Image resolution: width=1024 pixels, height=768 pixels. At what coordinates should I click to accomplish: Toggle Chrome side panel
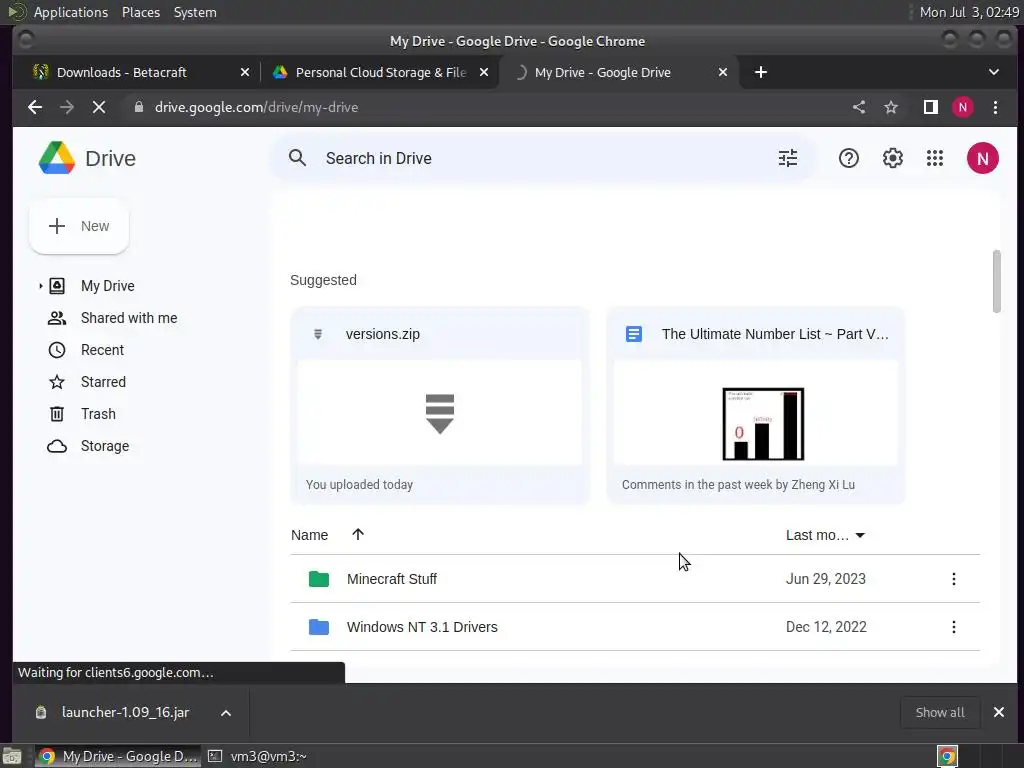point(931,107)
